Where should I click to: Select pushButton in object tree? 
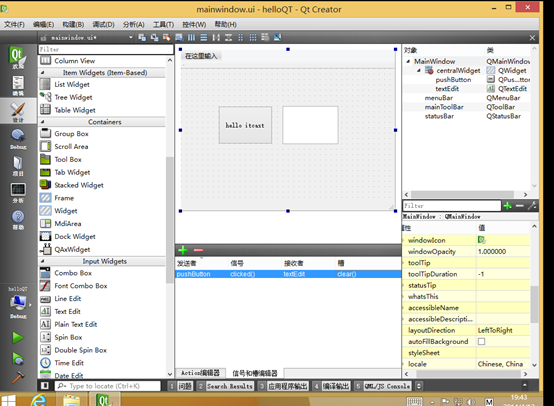pyautogui.click(x=453, y=80)
